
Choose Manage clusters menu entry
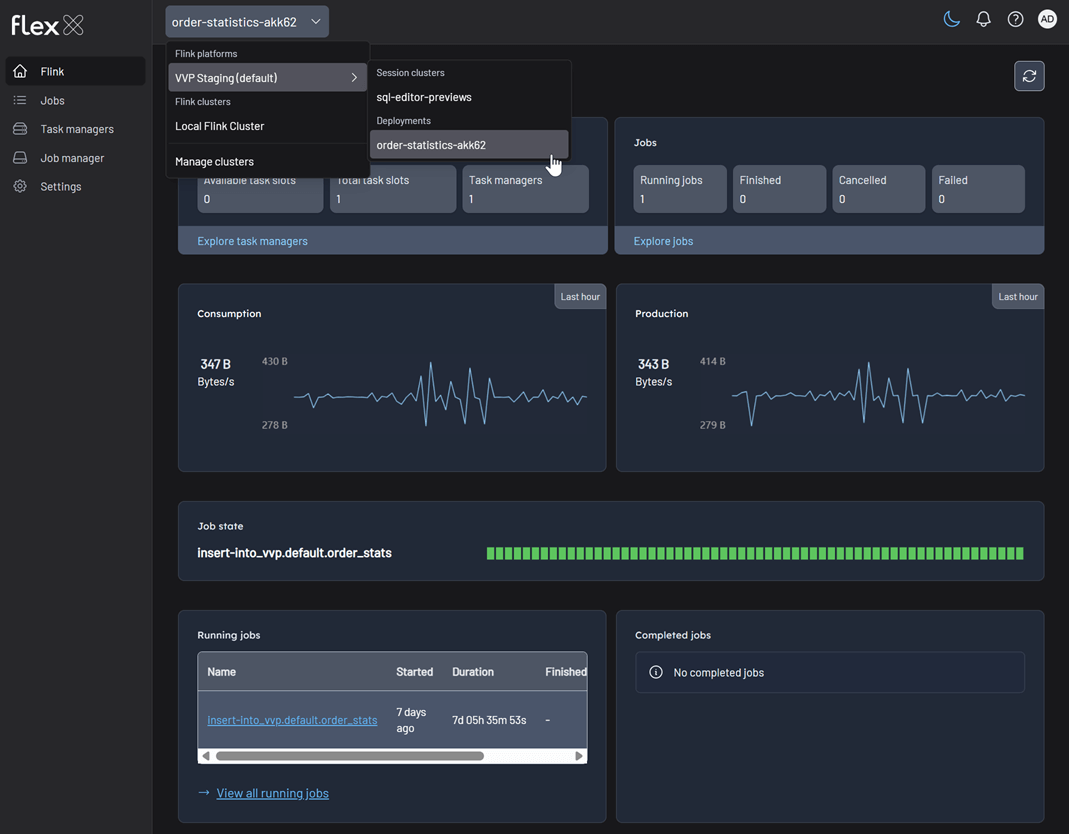tap(214, 162)
